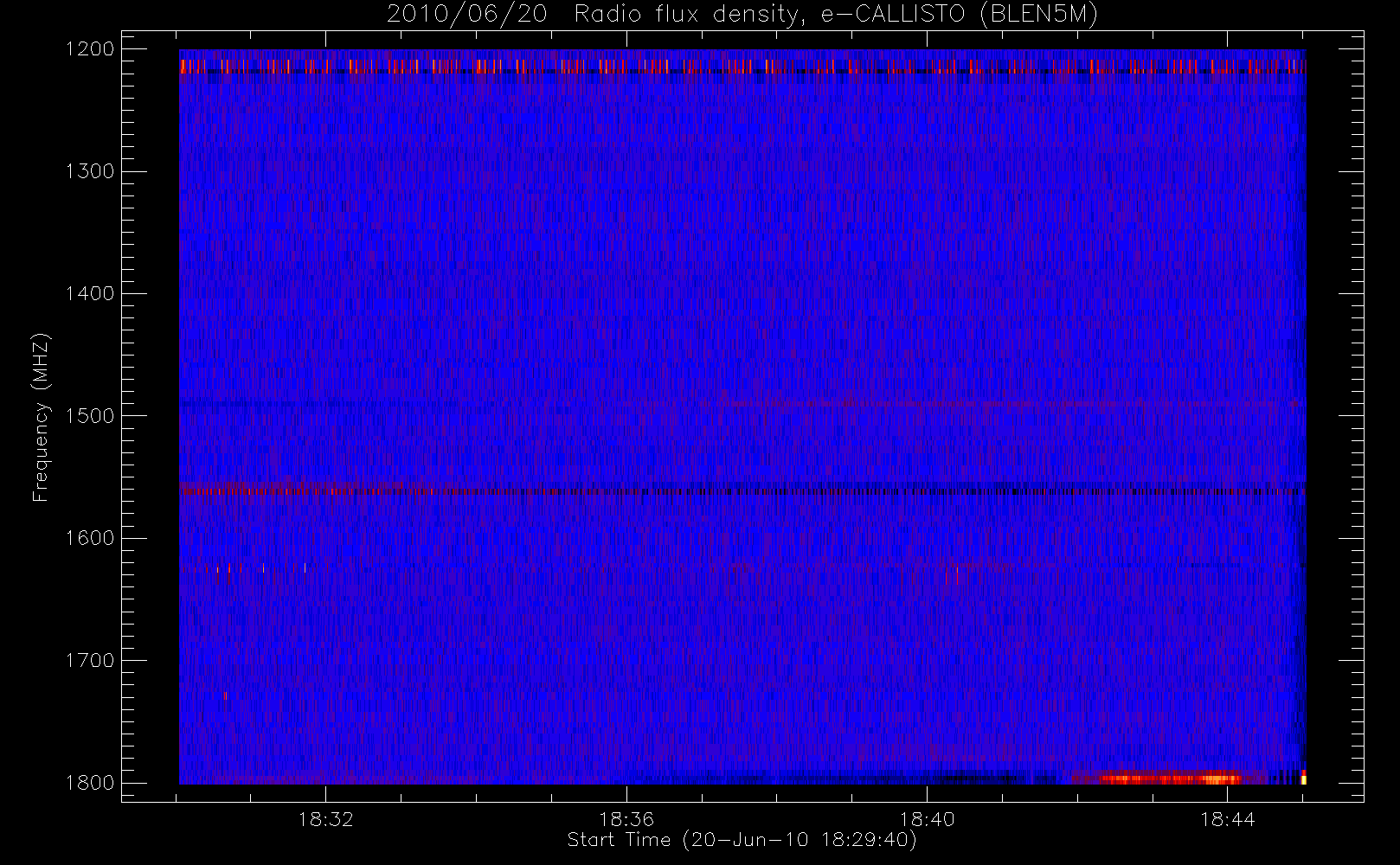This screenshot has width=1400, height=865.
Task: Select the '1600' frequency axis label
Action: 91,538
